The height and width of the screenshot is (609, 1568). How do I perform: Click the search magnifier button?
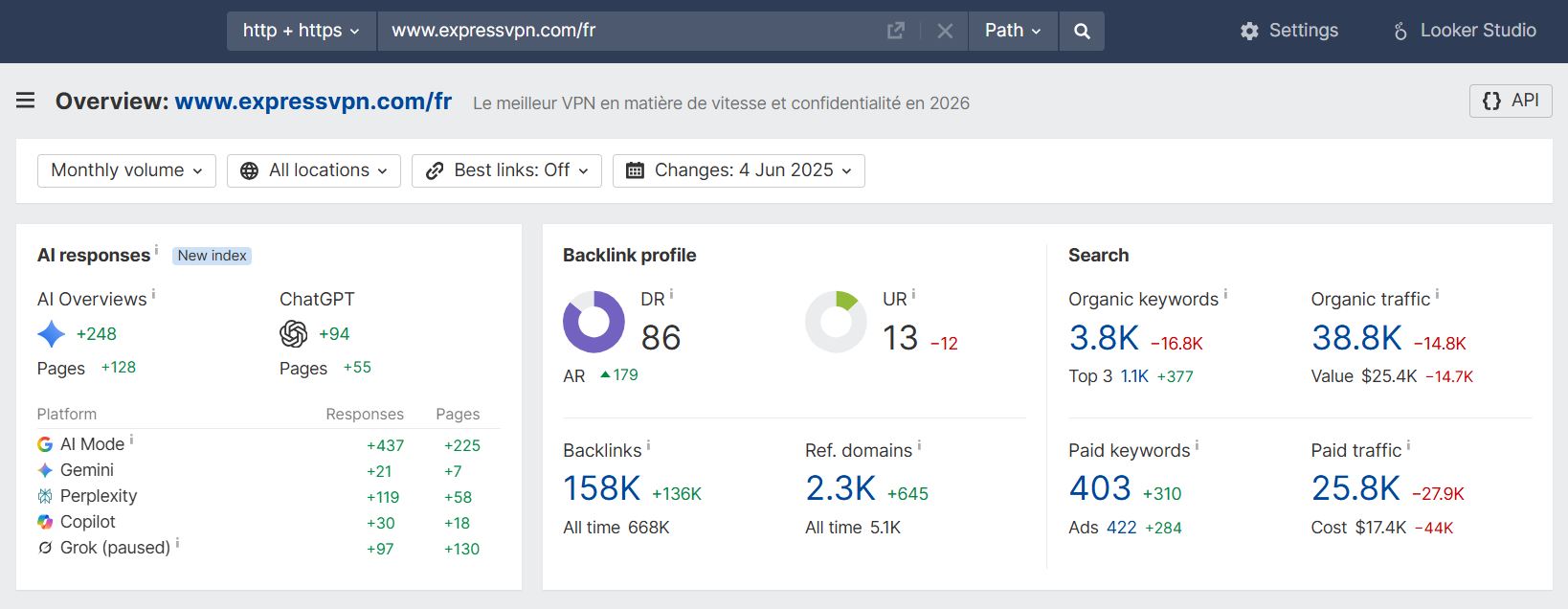tap(1082, 31)
